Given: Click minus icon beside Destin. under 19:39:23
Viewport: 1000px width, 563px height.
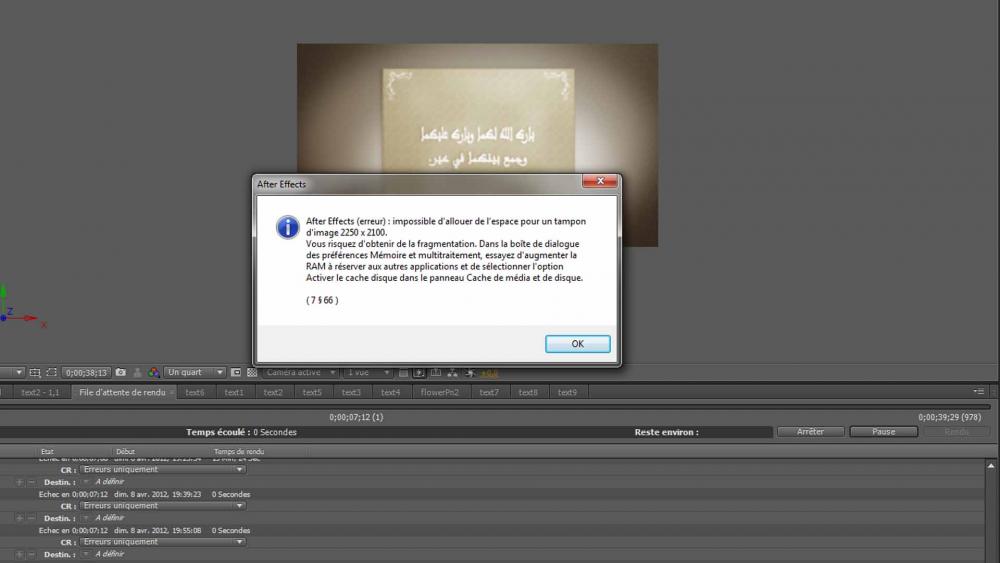Looking at the screenshot, I should [31, 518].
